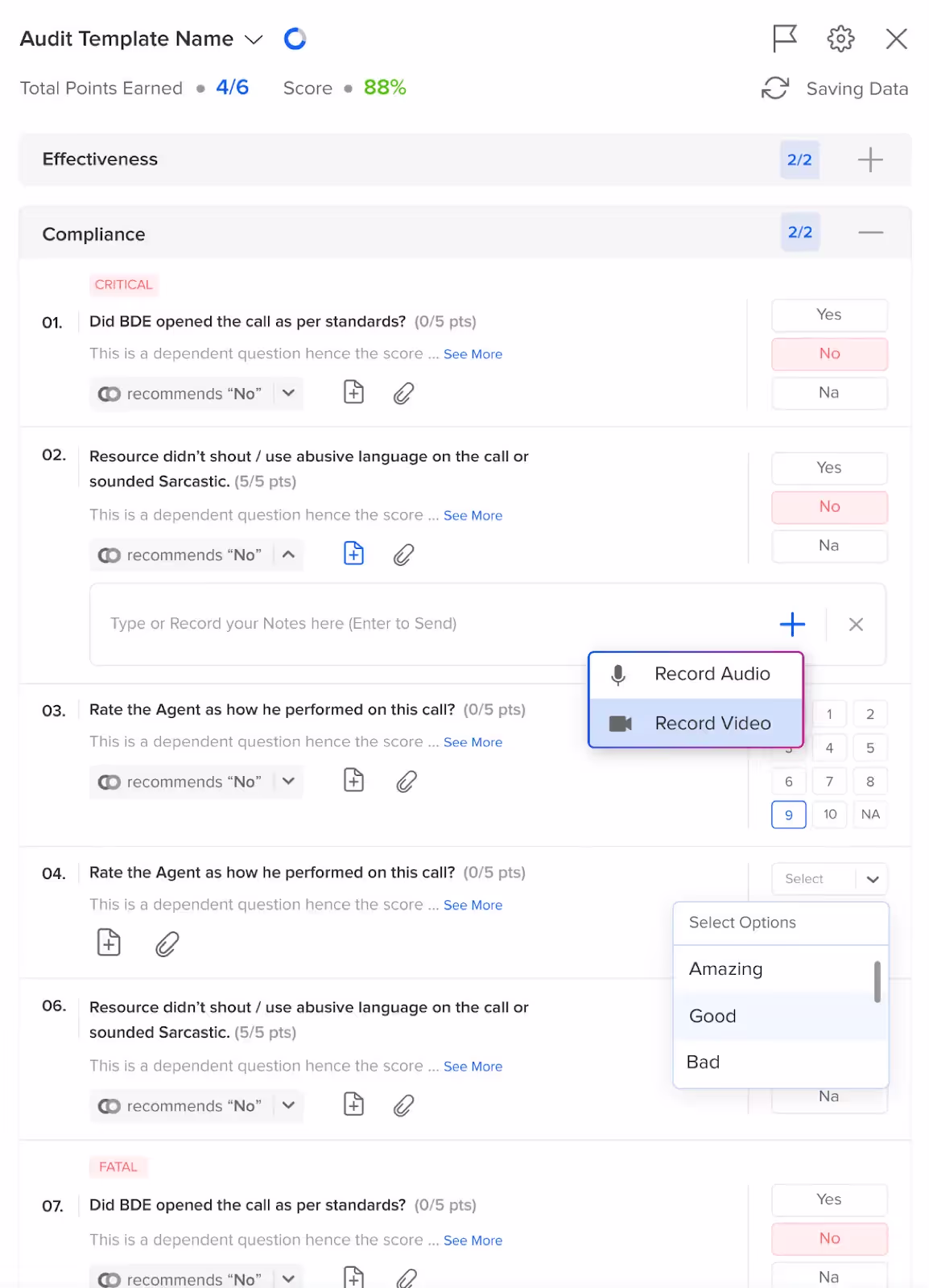Select Yes for question 01
Screen dimensions: 929x1288
829,315
